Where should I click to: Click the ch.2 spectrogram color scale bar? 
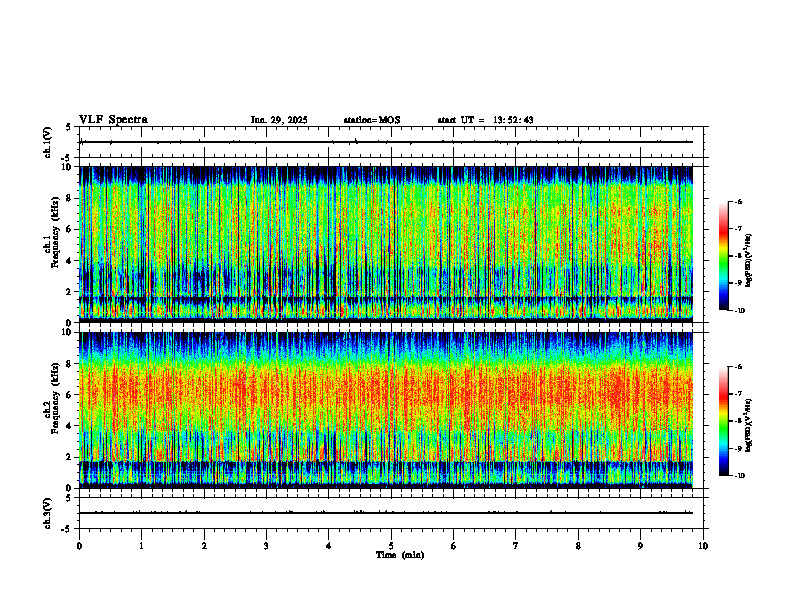click(x=723, y=421)
